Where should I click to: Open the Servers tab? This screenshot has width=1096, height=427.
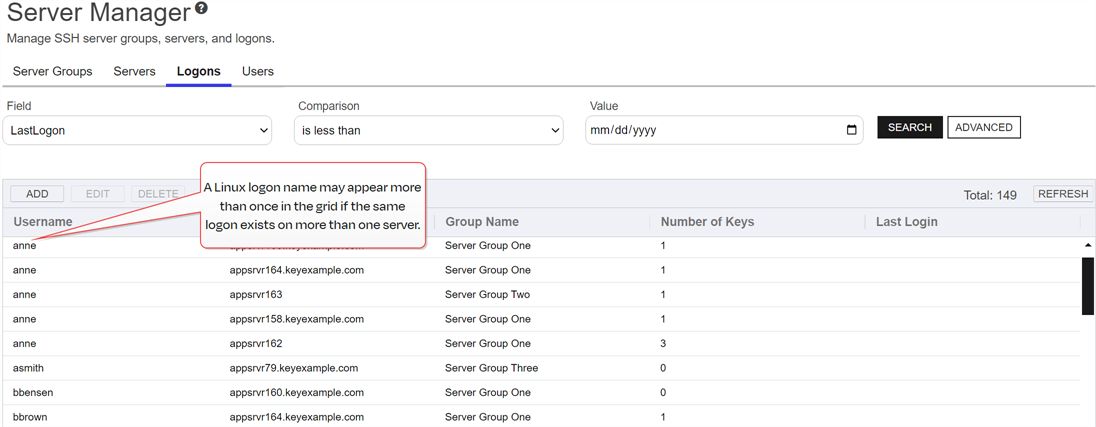click(134, 72)
